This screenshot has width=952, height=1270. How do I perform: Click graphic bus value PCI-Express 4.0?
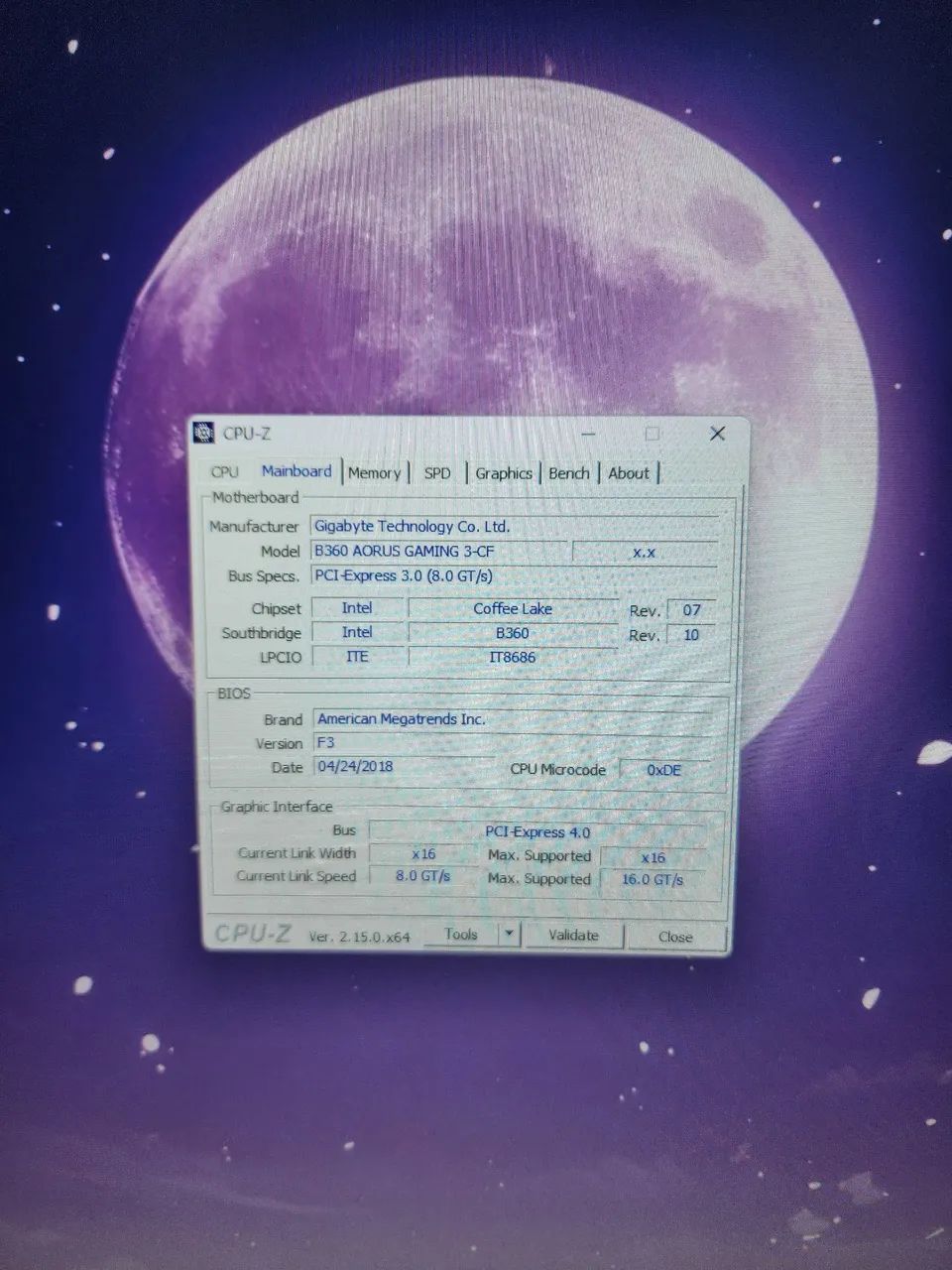click(537, 831)
